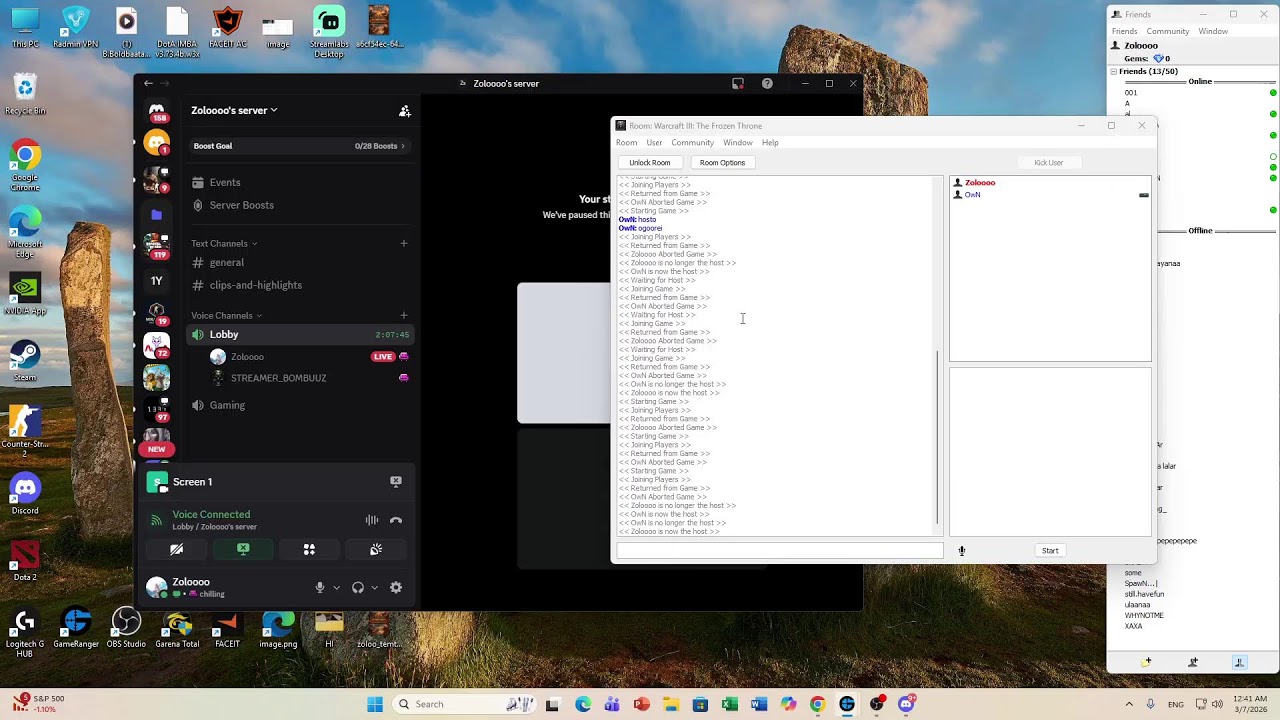Open OBS Studio desktop shortcut
Screen dimensions: 1280x720
tap(126, 628)
